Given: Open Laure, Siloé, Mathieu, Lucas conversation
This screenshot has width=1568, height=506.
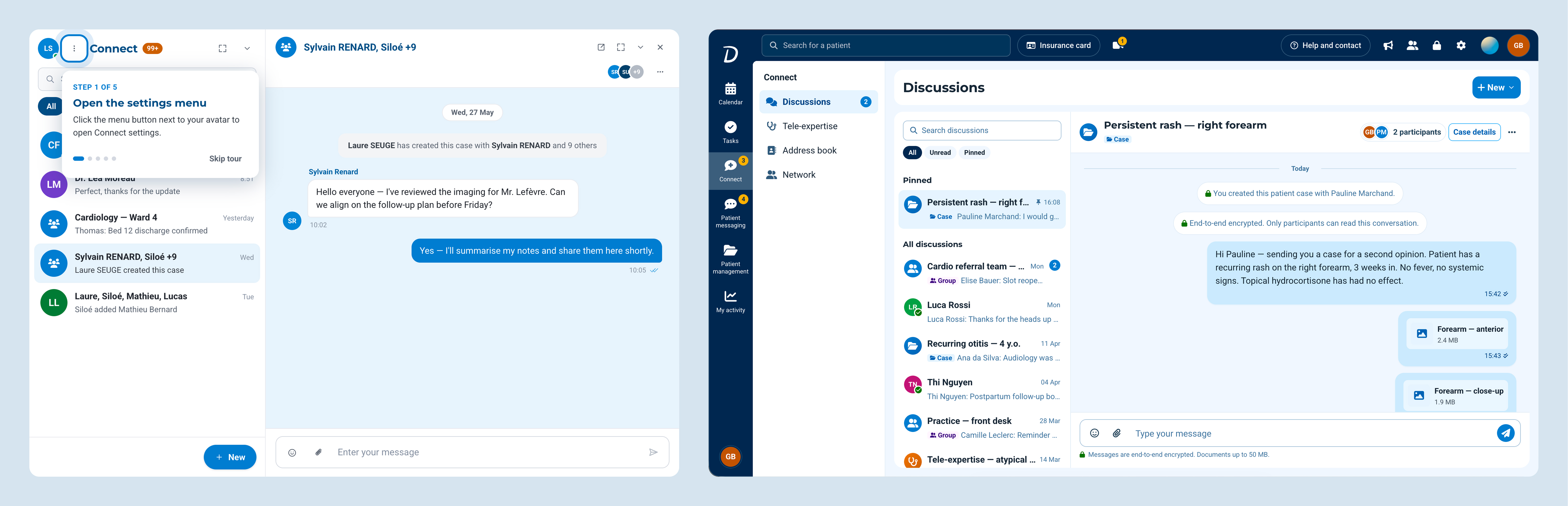Looking at the screenshot, I should [147, 303].
